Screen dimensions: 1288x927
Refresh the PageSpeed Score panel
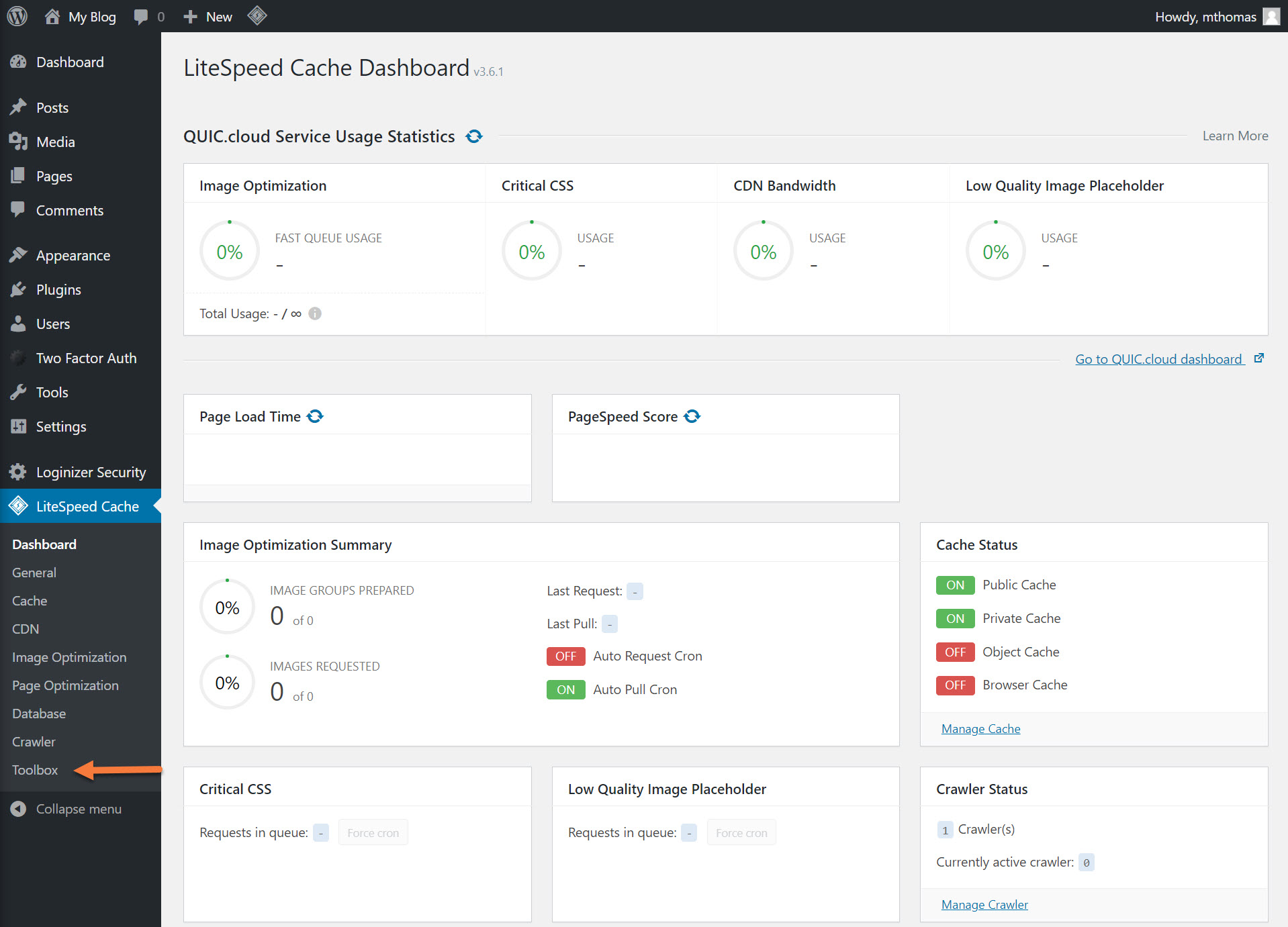[692, 416]
